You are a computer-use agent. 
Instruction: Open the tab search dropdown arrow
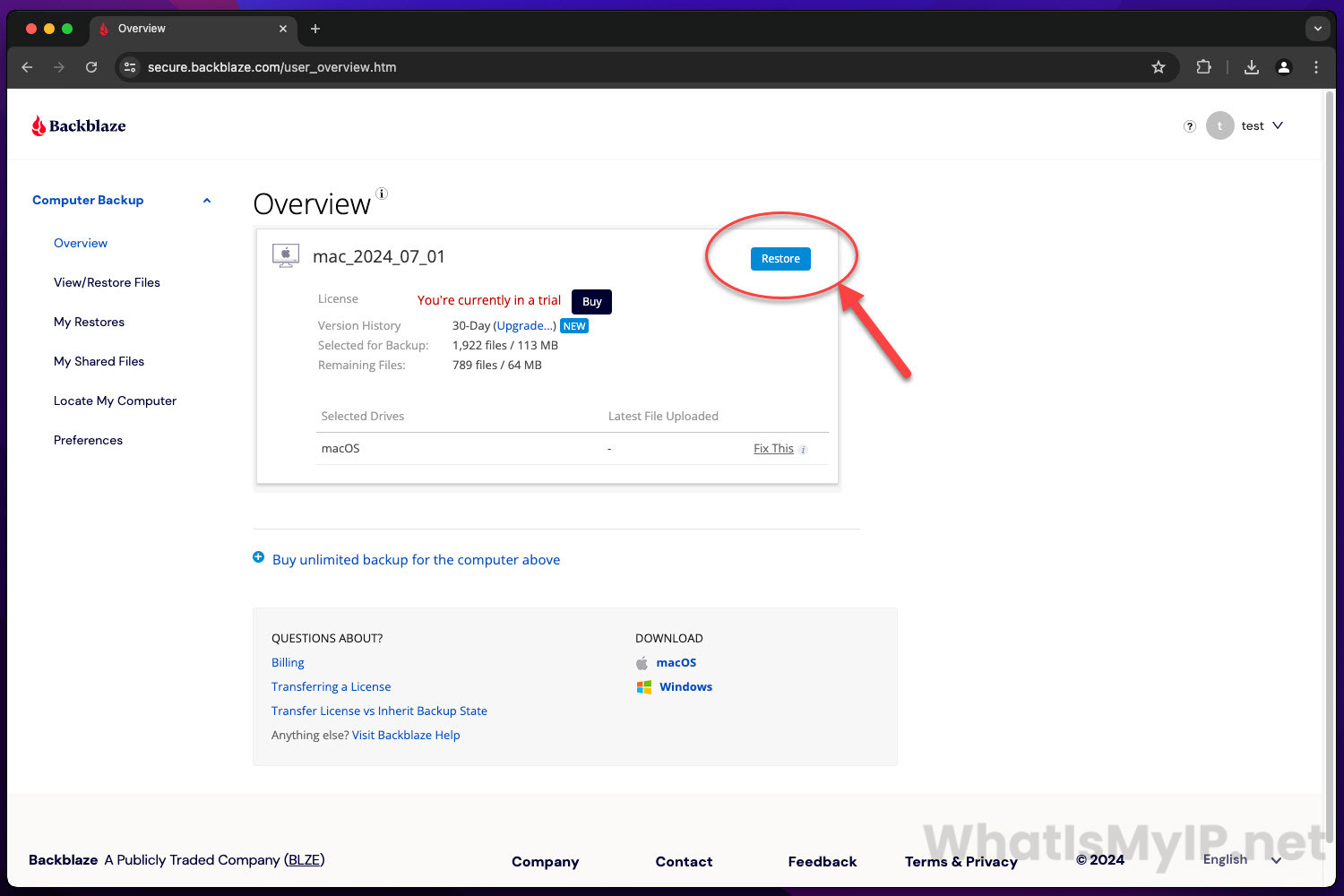coord(1317,29)
